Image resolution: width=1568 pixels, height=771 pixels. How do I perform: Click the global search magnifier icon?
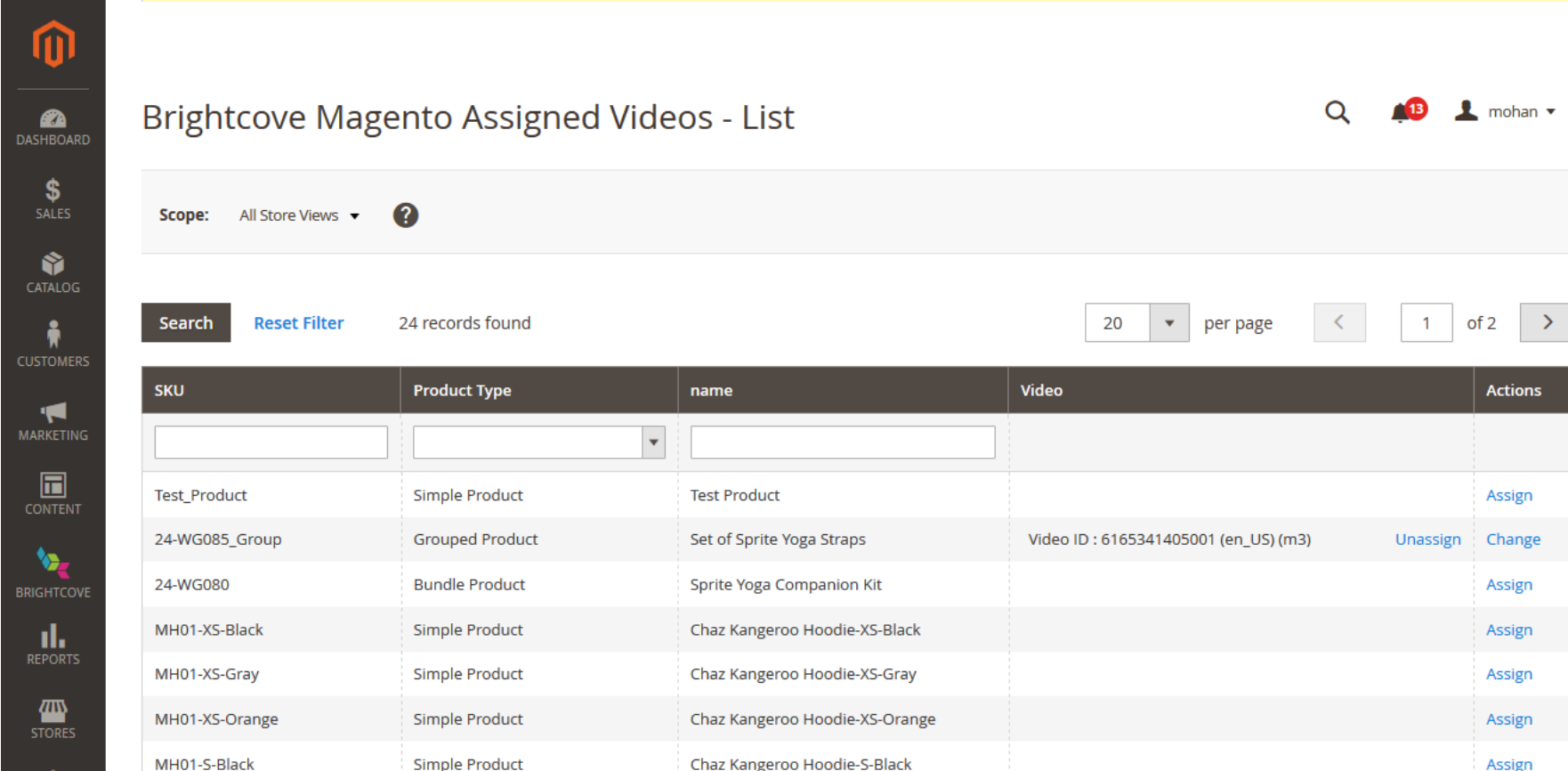click(x=1338, y=112)
